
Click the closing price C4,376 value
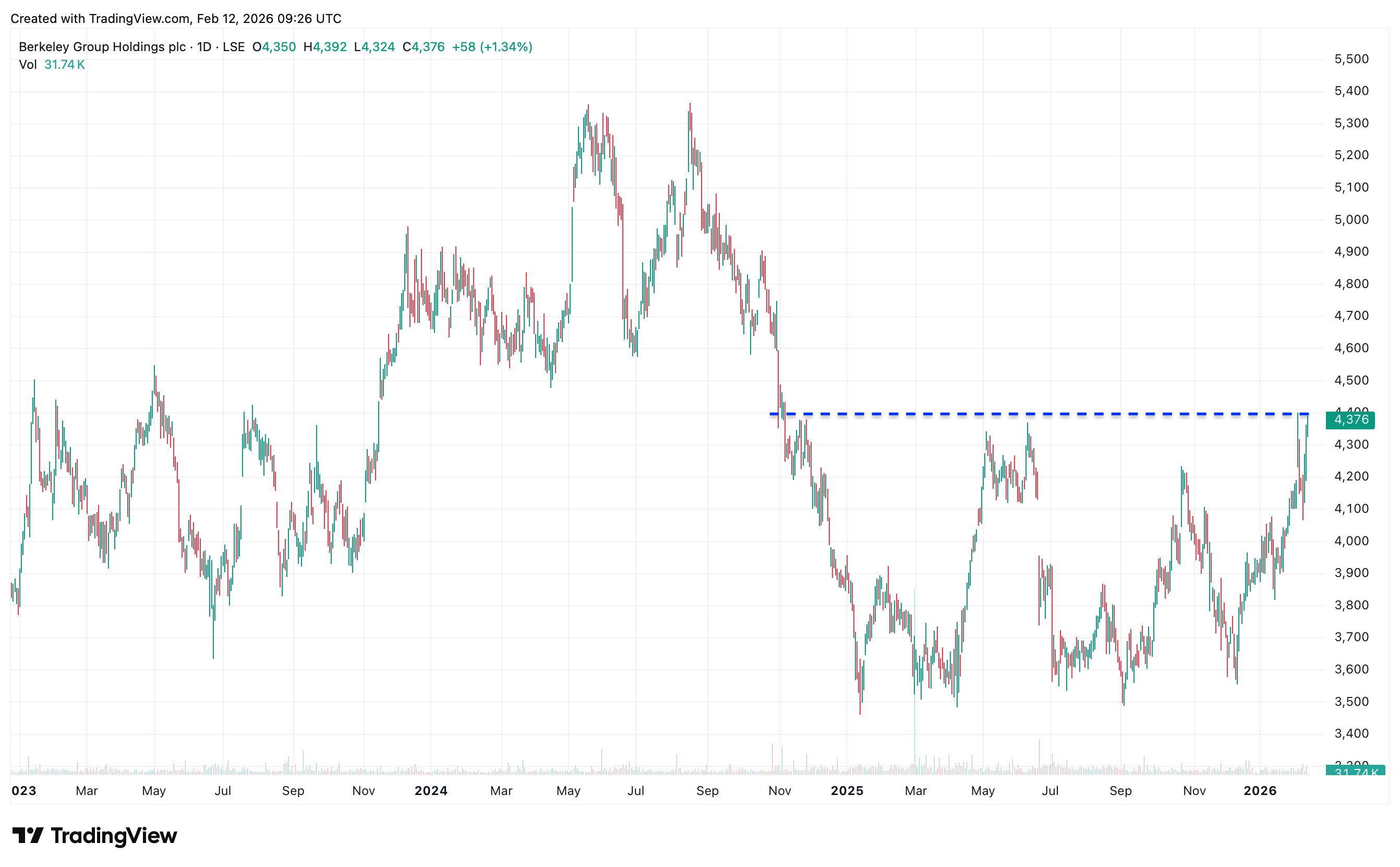click(423, 47)
